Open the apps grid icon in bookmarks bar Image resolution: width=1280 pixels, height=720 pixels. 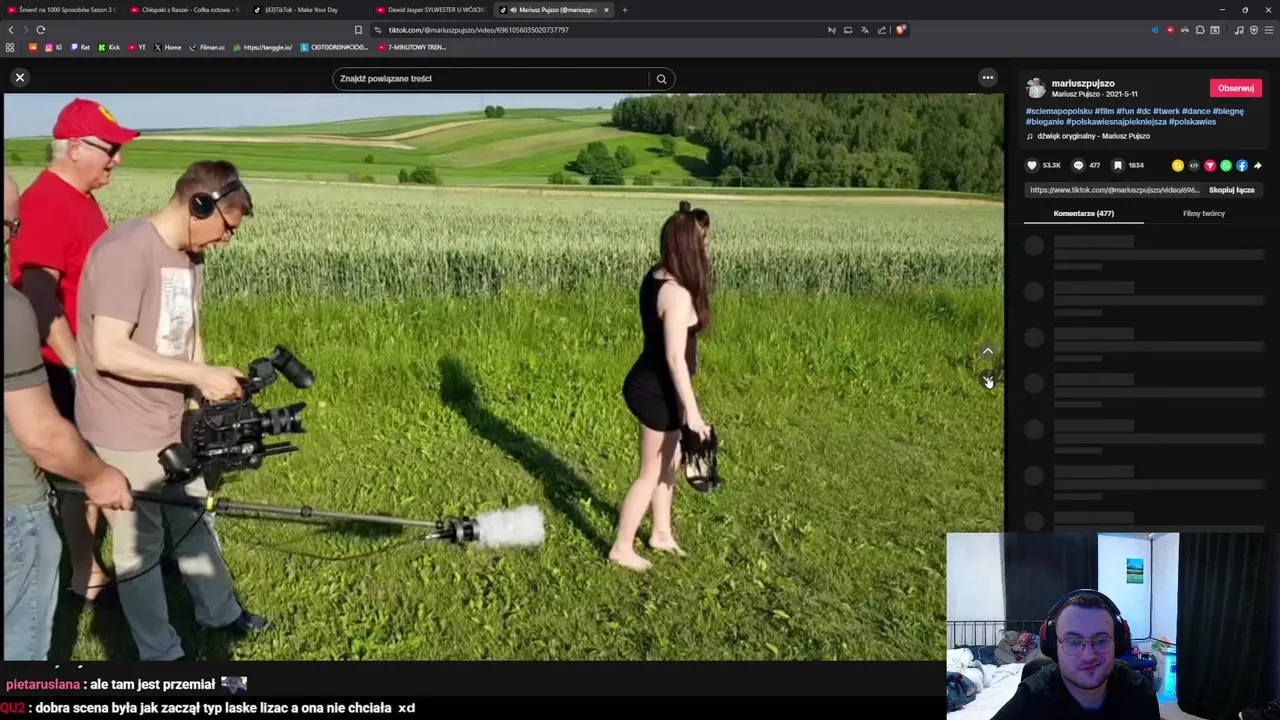click(x=10, y=47)
